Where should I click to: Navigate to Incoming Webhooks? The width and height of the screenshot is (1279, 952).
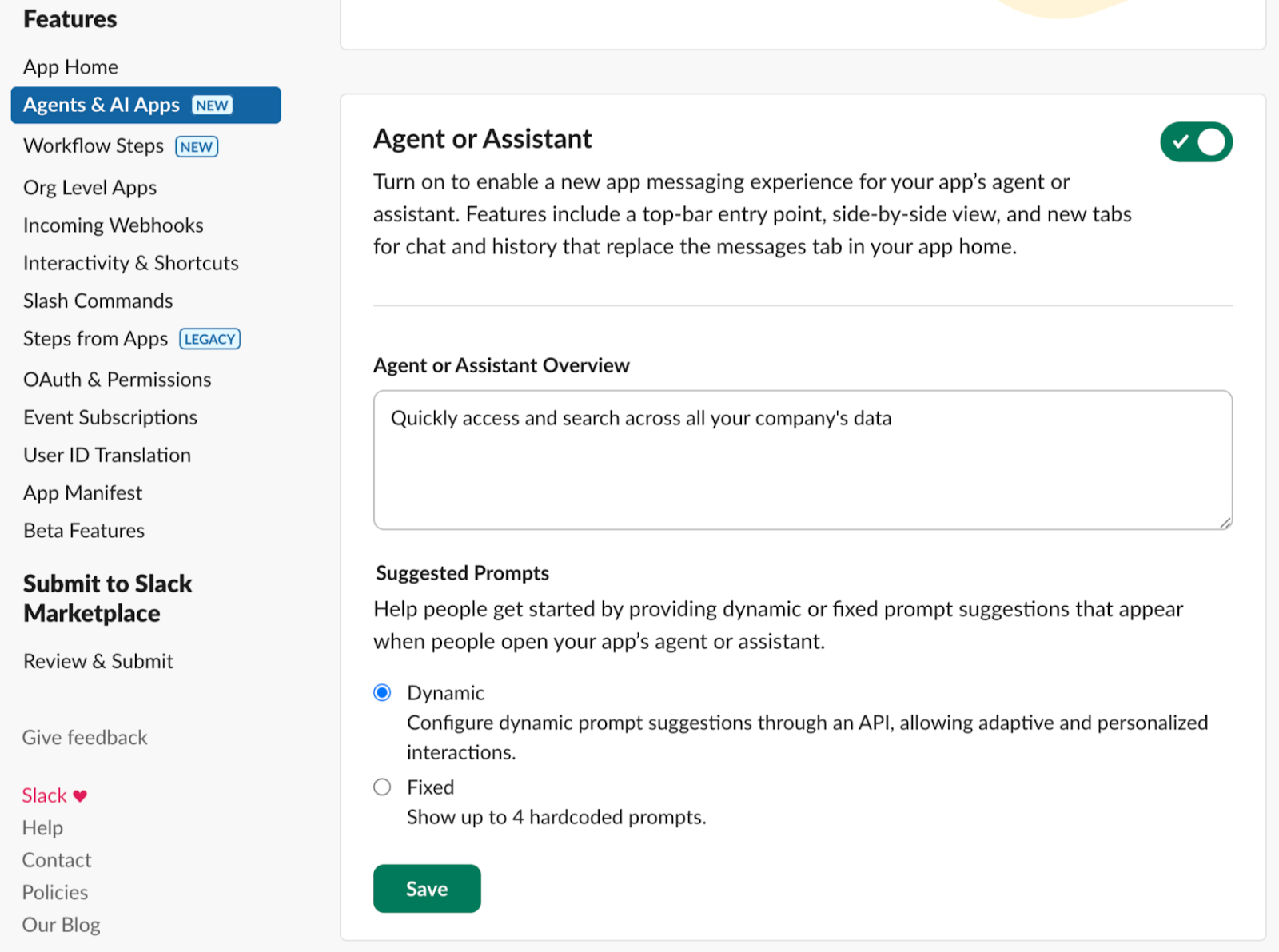pyautogui.click(x=113, y=225)
